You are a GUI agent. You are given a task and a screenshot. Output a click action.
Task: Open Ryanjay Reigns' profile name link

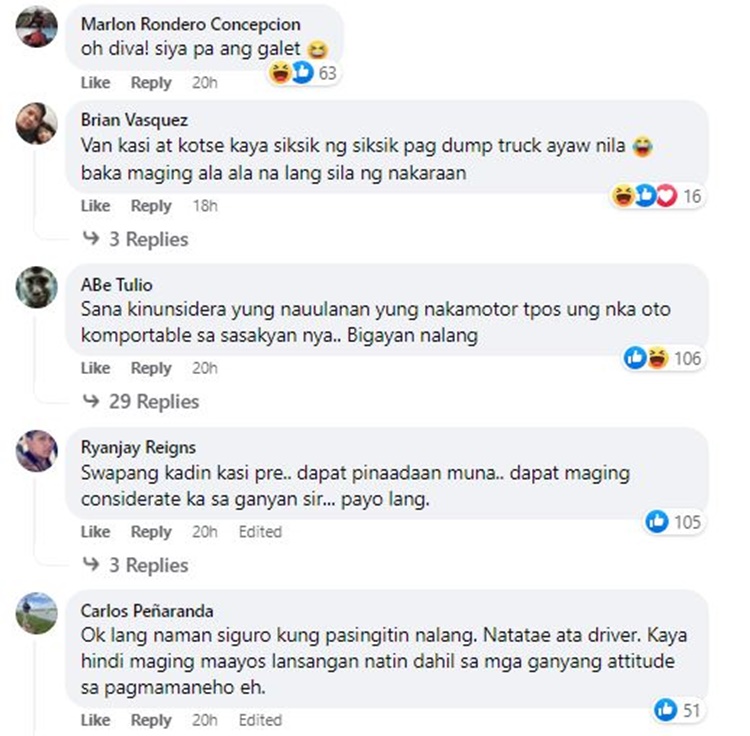click(138, 448)
